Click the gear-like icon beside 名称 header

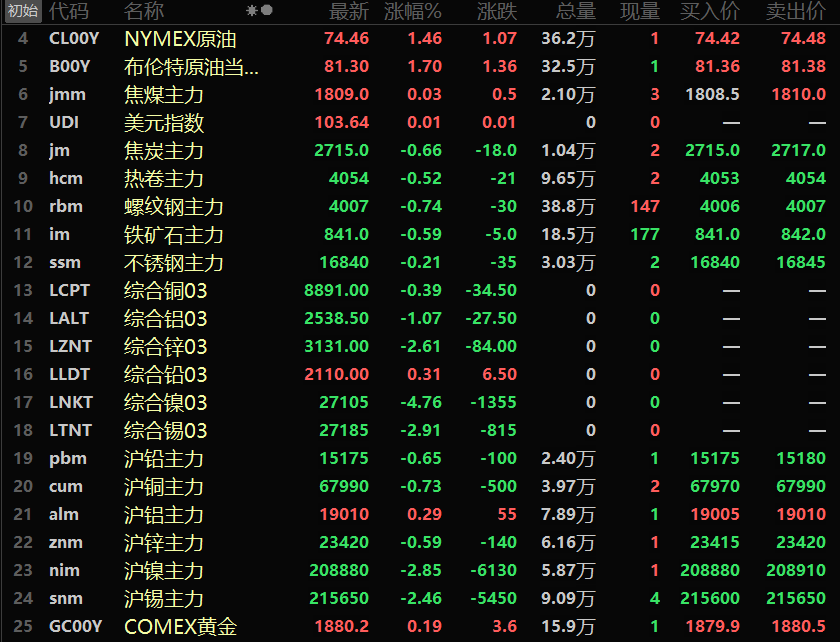tap(252, 11)
